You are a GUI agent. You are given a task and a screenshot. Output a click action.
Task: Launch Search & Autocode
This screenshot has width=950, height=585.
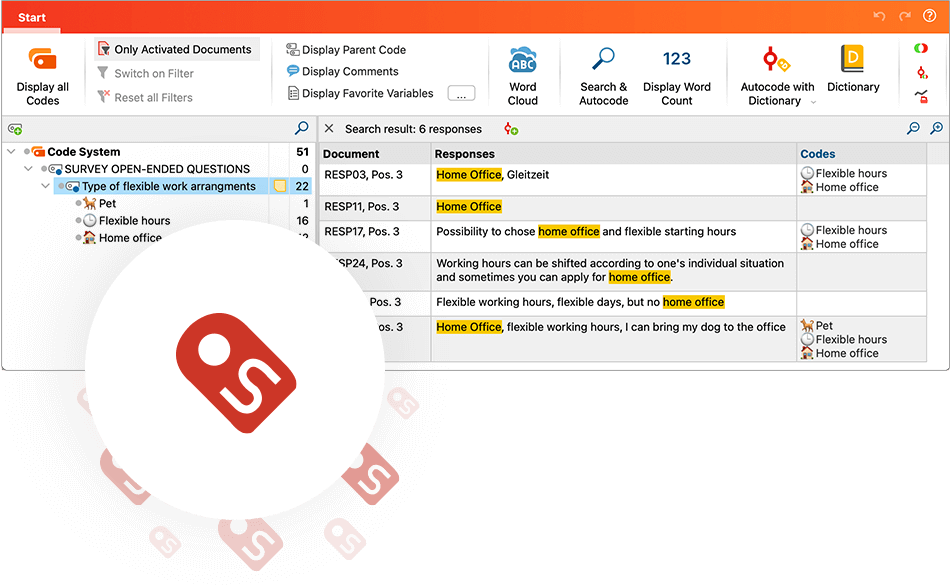[603, 76]
